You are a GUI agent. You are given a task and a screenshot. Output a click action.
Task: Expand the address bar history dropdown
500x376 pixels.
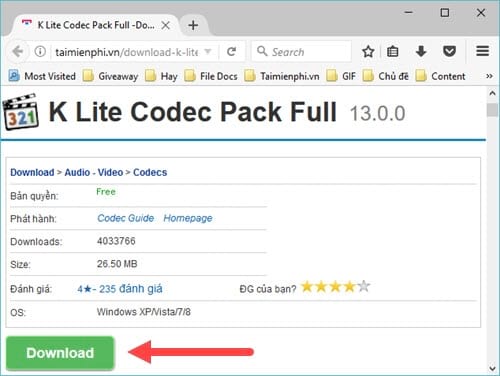point(208,52)
